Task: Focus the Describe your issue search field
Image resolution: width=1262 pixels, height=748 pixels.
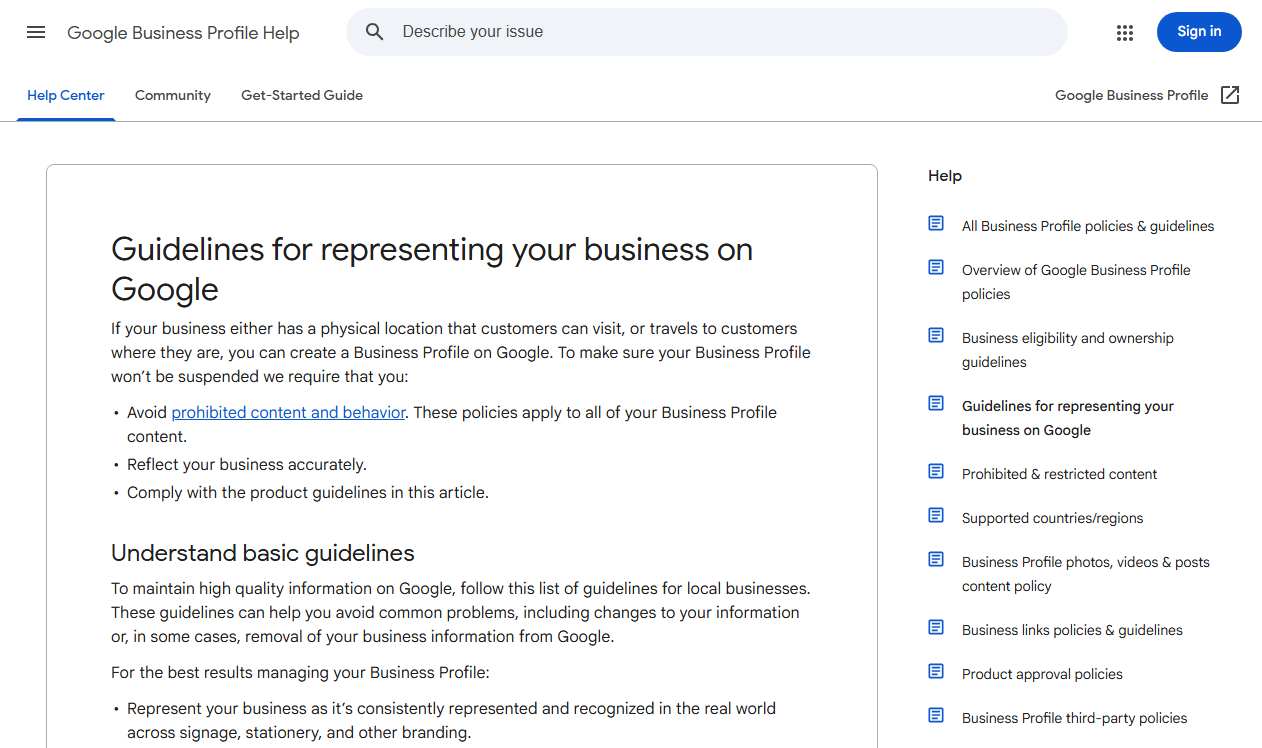Action: (x=706, y=32)
